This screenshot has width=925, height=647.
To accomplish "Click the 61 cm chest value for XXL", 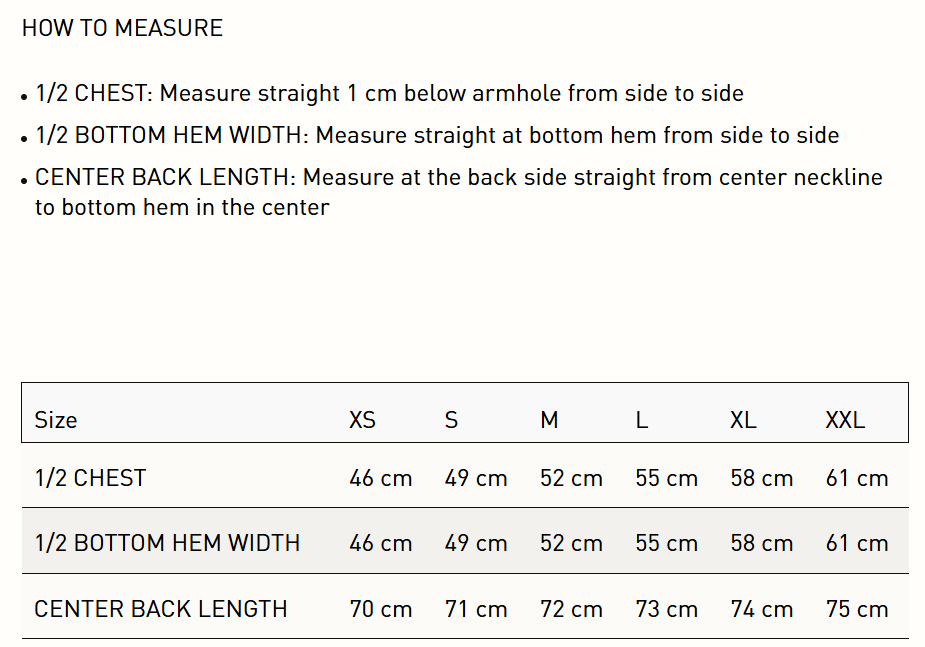I will (x=857, y=478).
